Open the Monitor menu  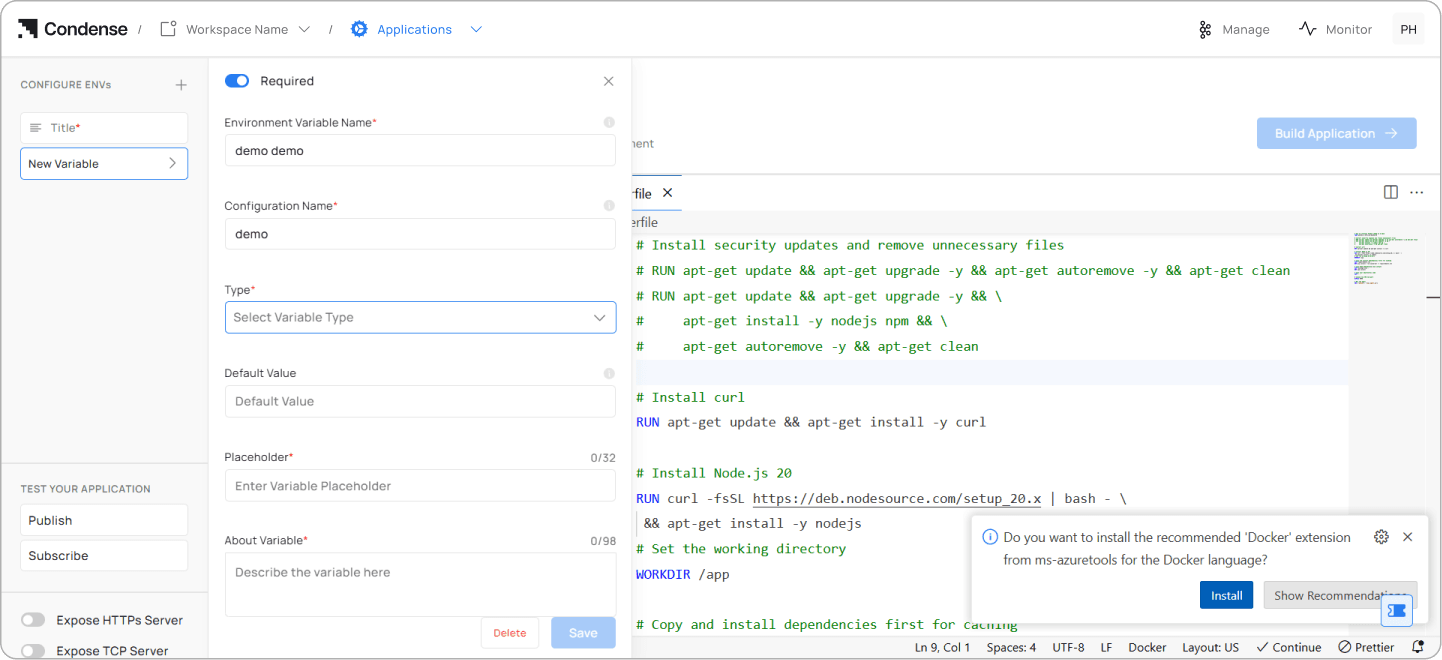[x=1335, y=29]
